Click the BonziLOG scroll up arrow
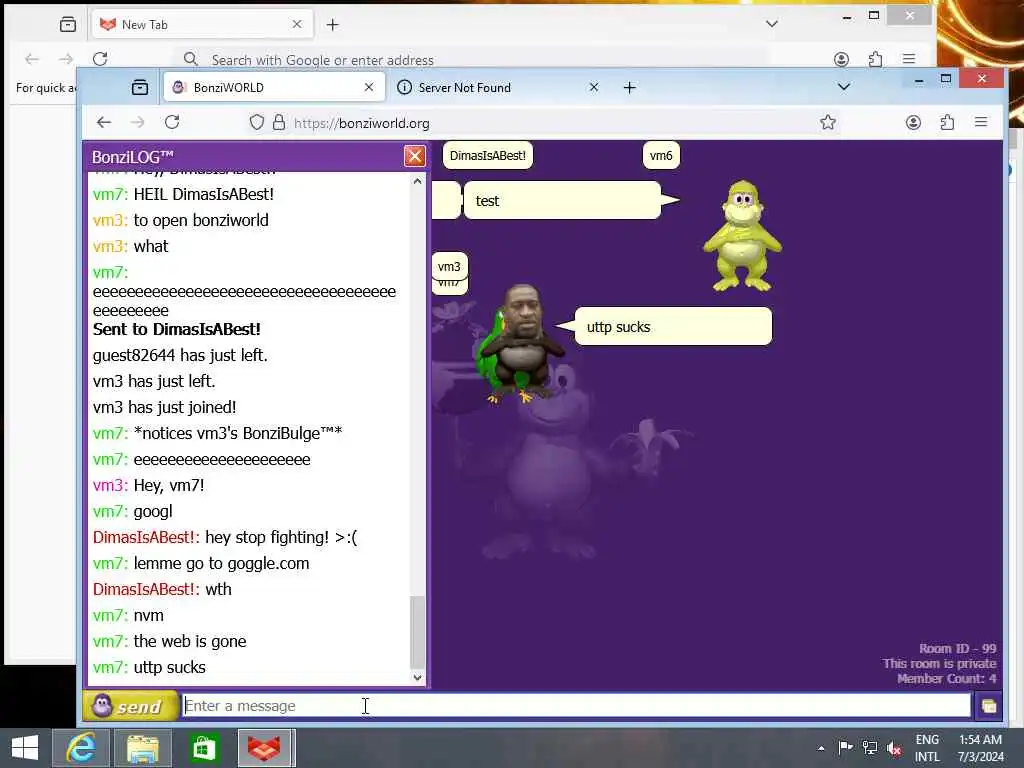Screen dimensions: 1024x768 tap(417, 181)
